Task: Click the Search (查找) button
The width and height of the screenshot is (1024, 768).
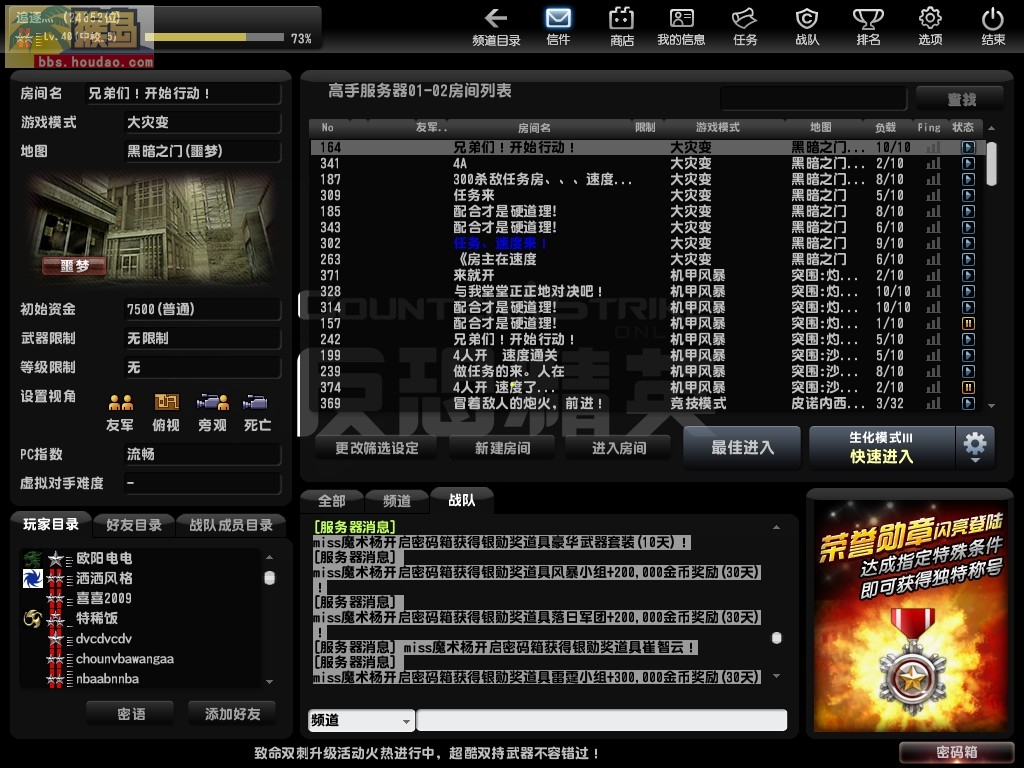Action: click(x=960, y=99)
